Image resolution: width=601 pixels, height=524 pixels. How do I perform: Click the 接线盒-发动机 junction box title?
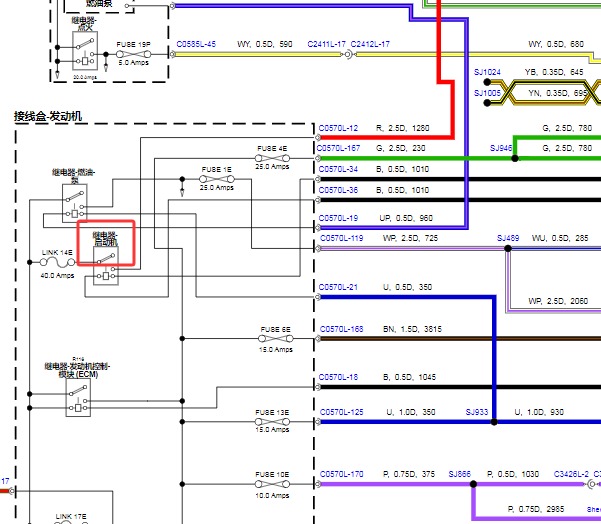coord(48,116)
